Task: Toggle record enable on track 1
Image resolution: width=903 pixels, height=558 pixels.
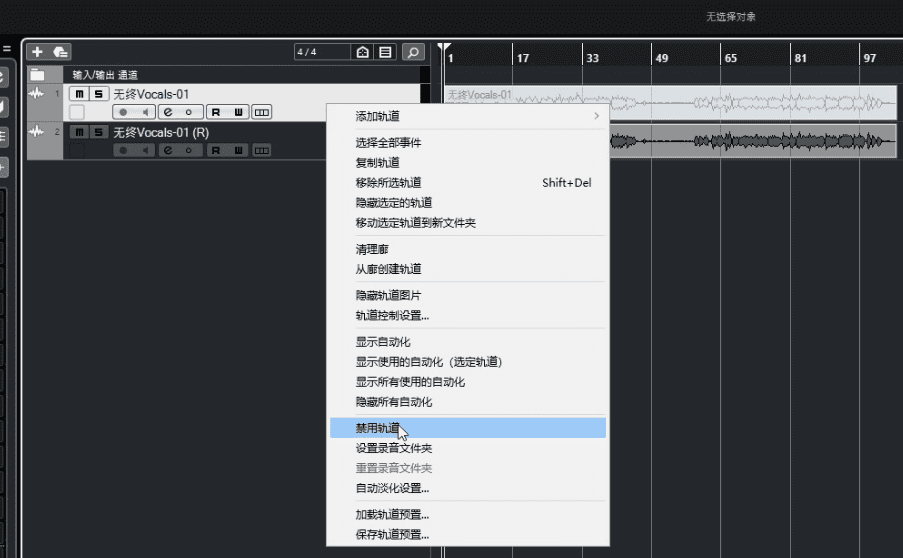Action: 124,112
